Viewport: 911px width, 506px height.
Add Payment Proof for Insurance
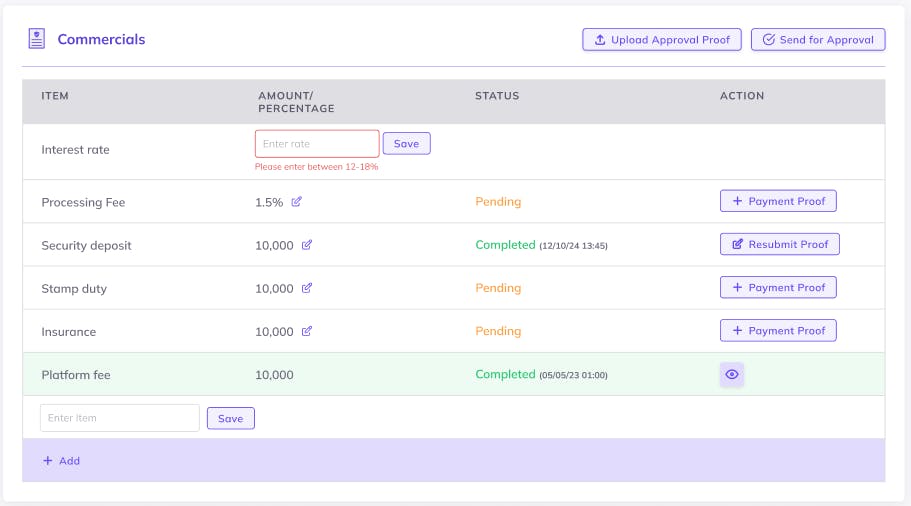pos(778,330)
